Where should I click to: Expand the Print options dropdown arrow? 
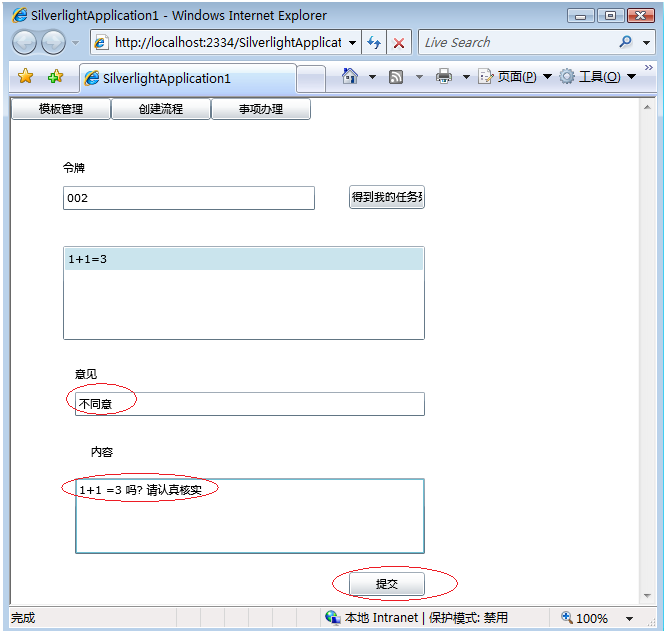[x=466, y=77]
